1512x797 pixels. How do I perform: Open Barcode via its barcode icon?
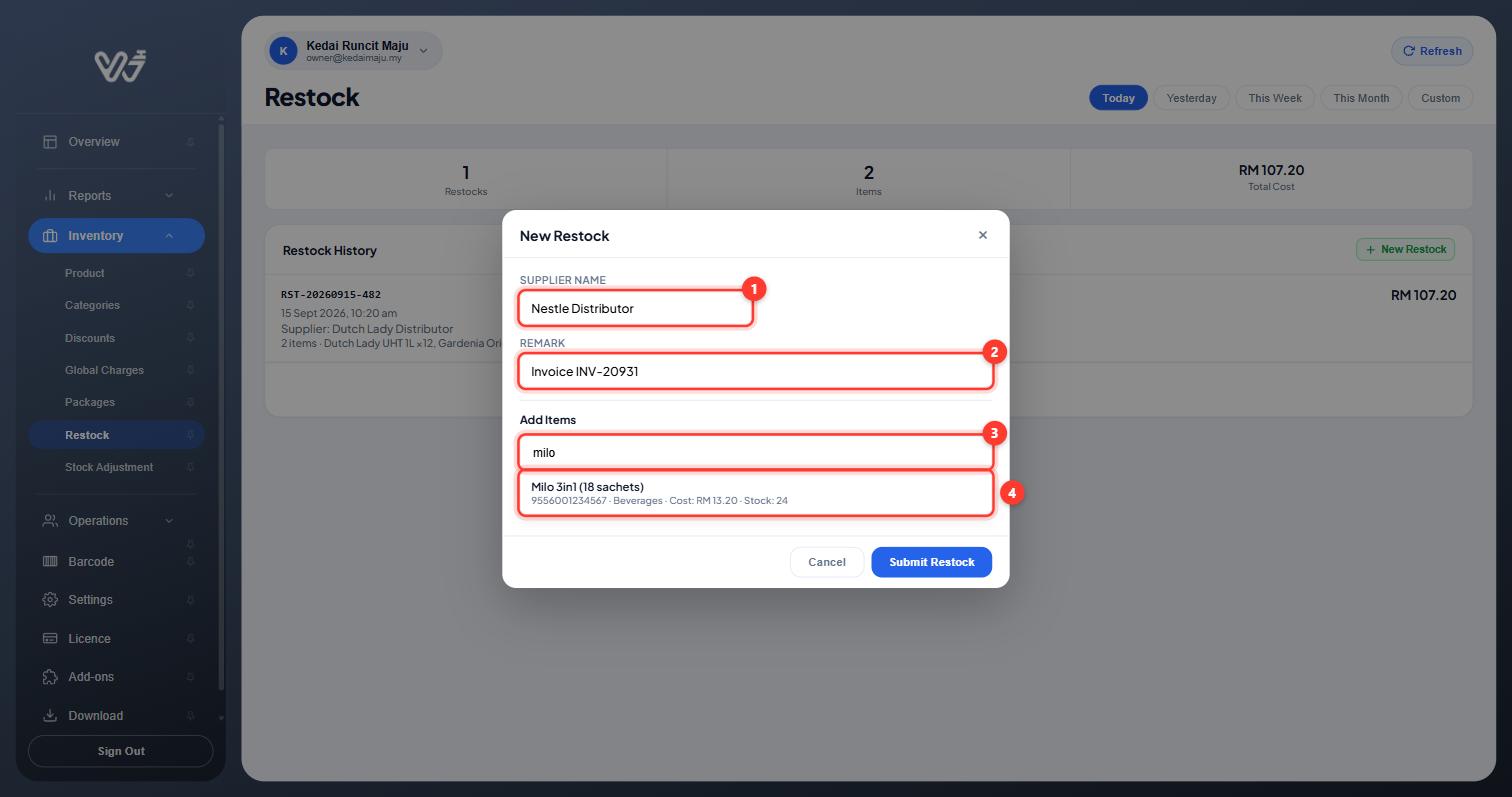click(x=50, y=562)
